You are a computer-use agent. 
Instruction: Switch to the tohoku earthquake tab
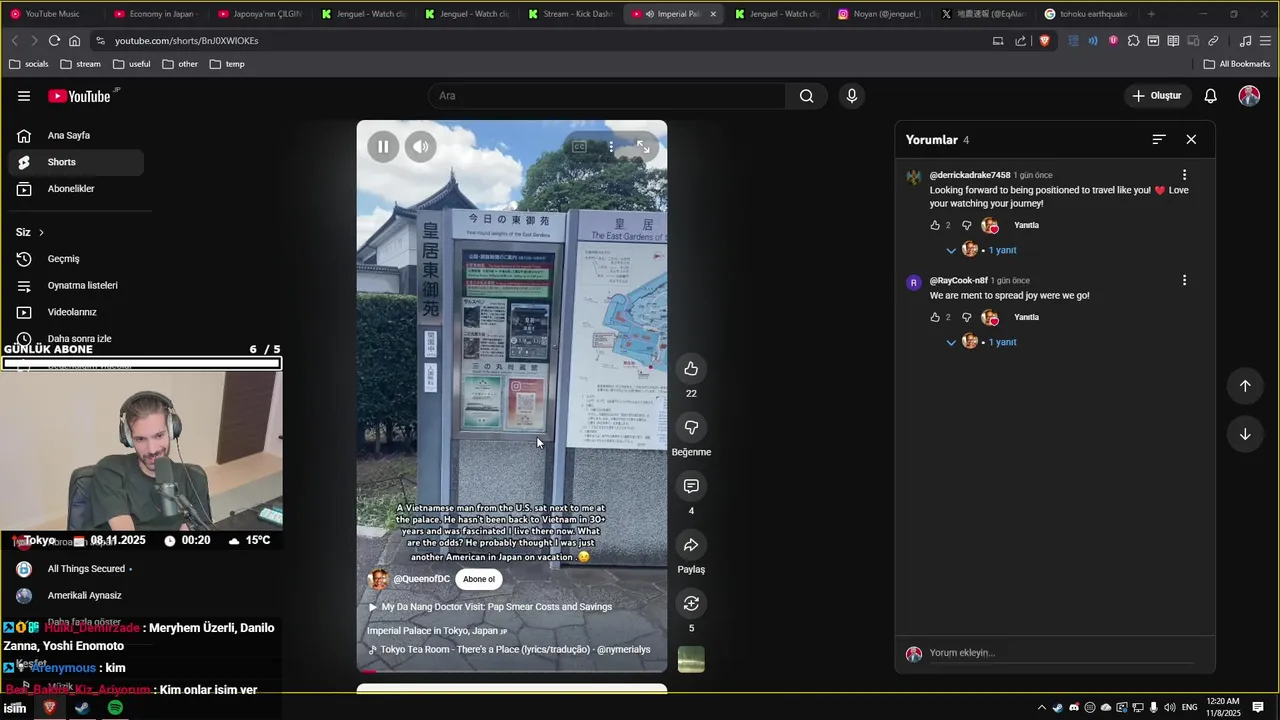click(1086, 14)
